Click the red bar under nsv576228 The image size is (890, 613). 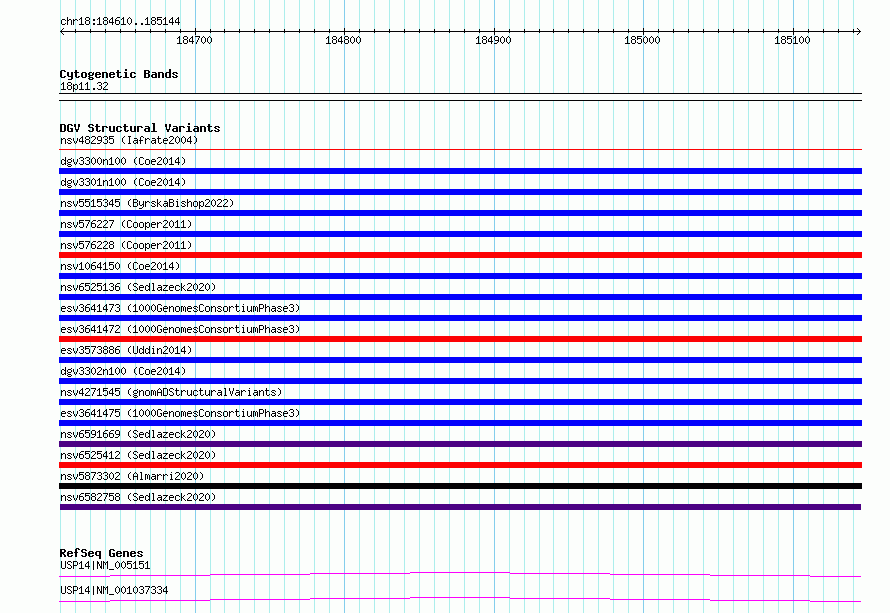[x=460, y=255]
